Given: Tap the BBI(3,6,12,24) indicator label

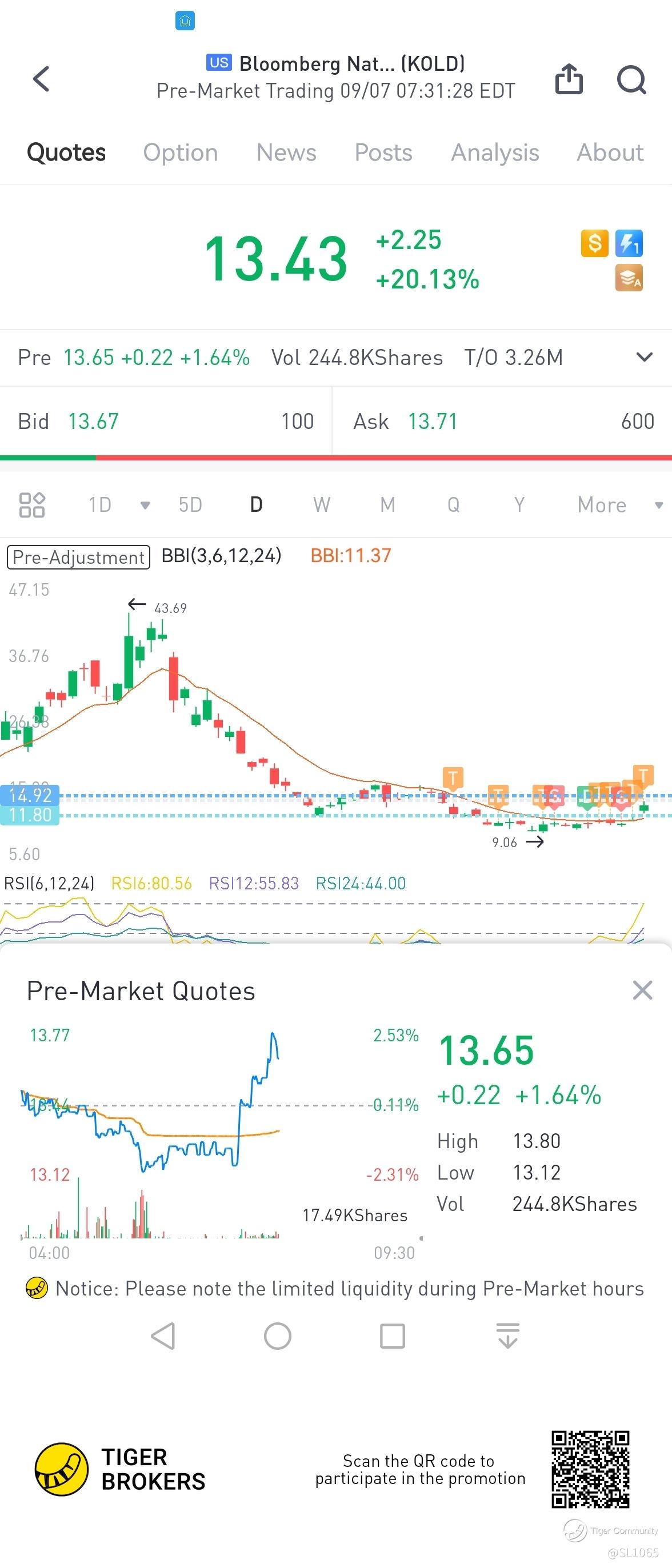Looking at the screenshot, I should pyautogui.click(x=222, y=555).
